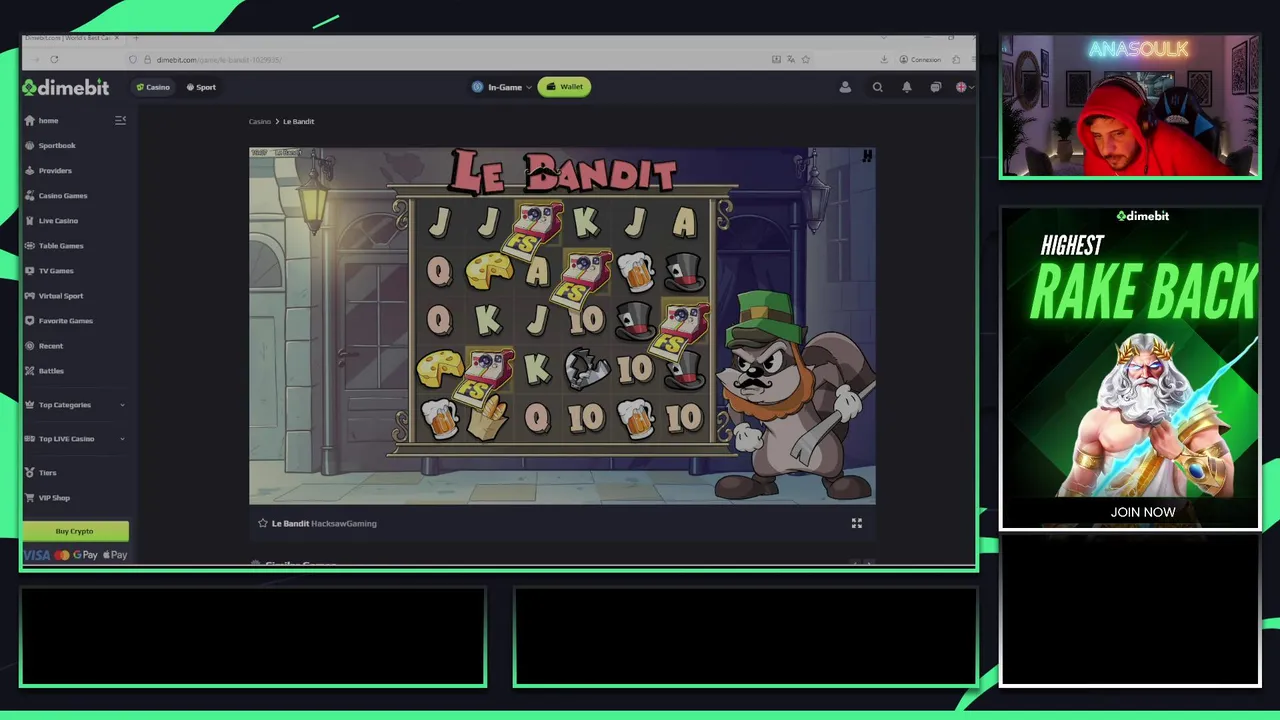Viewport: 1280px width, 720px height.
Task: Open the VIP Shop sidebar entry
Action: pyautogui.click(x=48, y=497)
